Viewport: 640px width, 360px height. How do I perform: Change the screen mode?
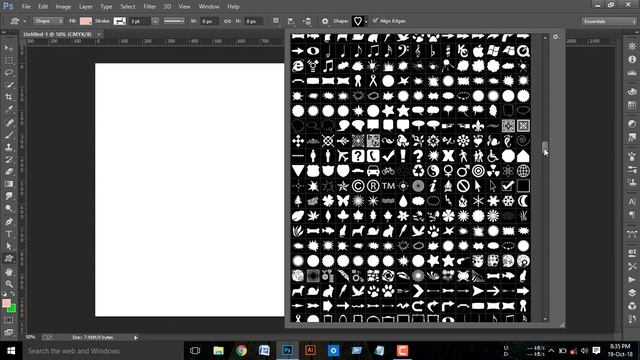pos(9,332)
